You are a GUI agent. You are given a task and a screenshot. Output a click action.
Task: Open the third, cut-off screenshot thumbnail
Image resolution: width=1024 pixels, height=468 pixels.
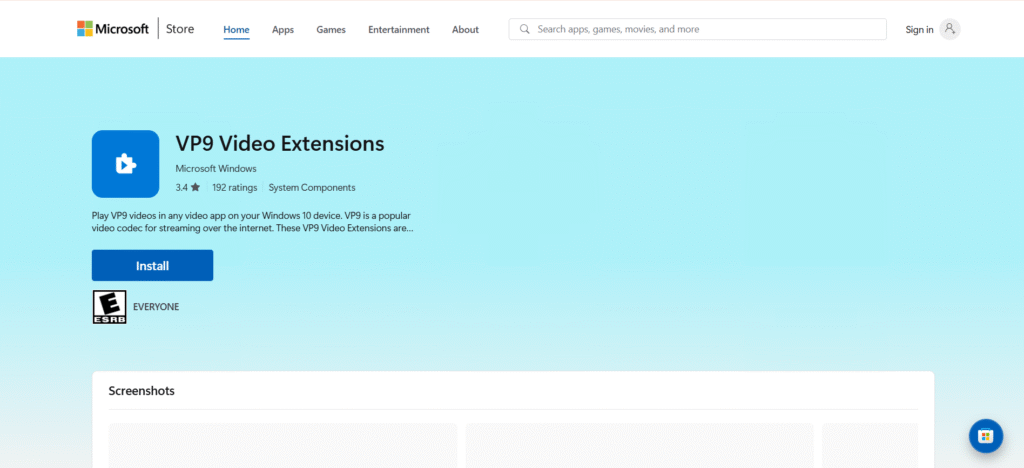[x=870, y=445]
